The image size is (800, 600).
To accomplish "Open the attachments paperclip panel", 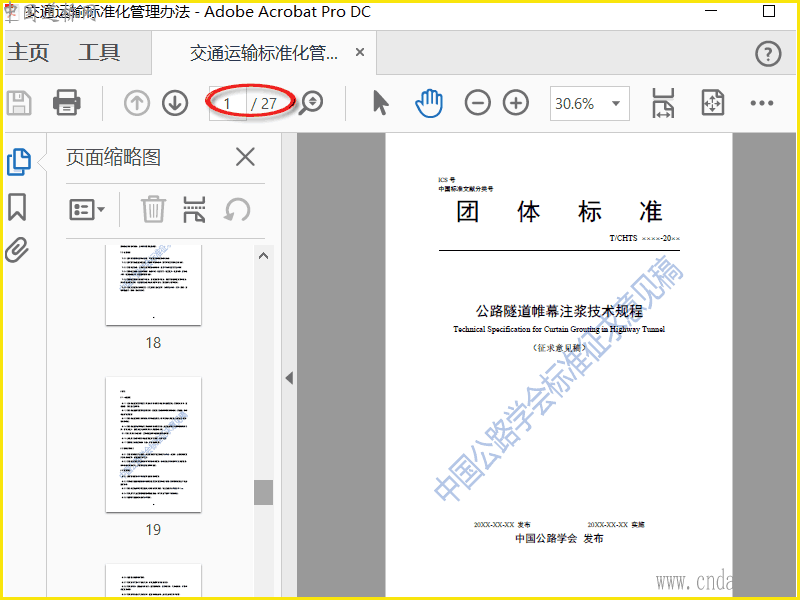I will click(17, 249).
